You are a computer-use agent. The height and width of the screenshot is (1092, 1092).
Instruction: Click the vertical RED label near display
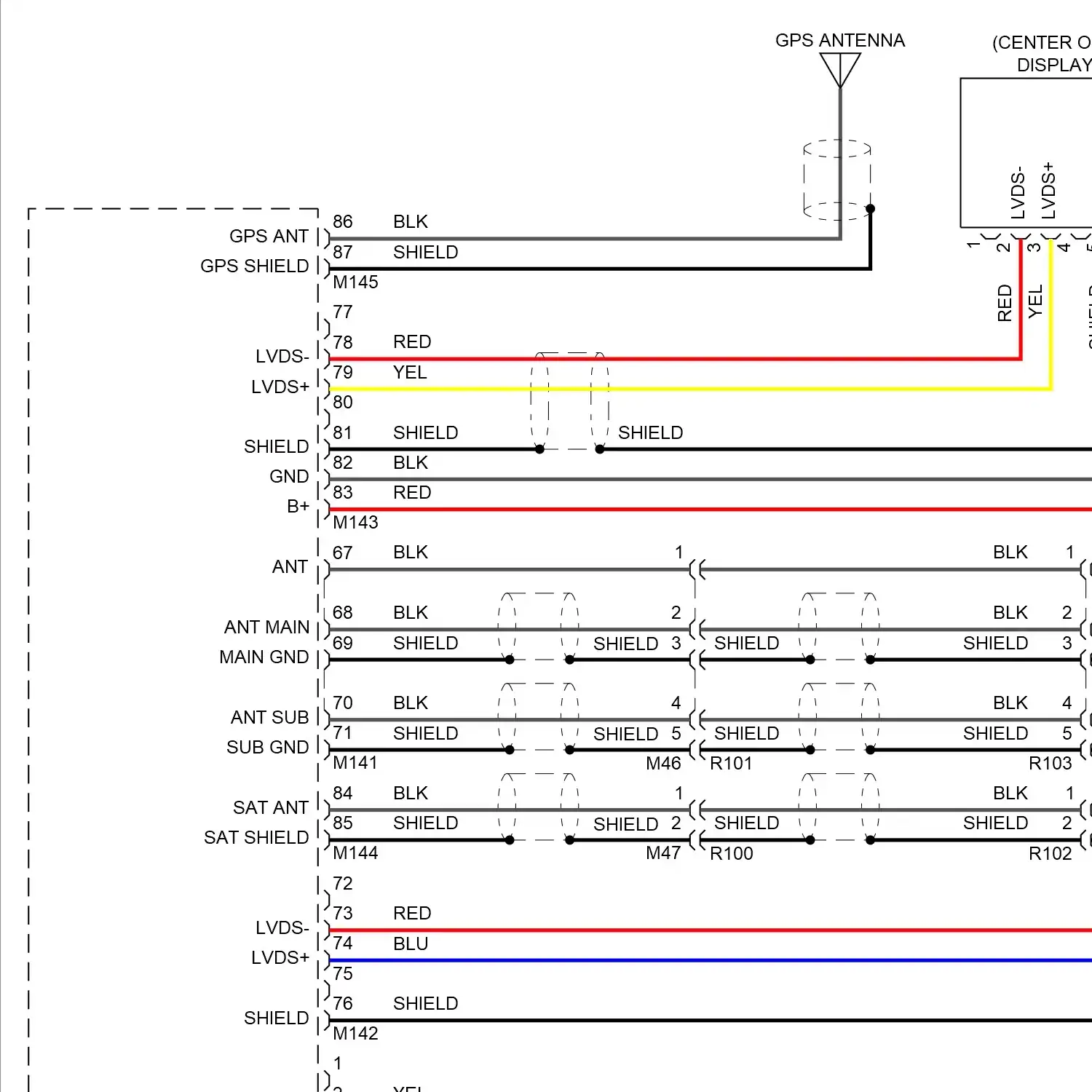tap(1005, 303)
